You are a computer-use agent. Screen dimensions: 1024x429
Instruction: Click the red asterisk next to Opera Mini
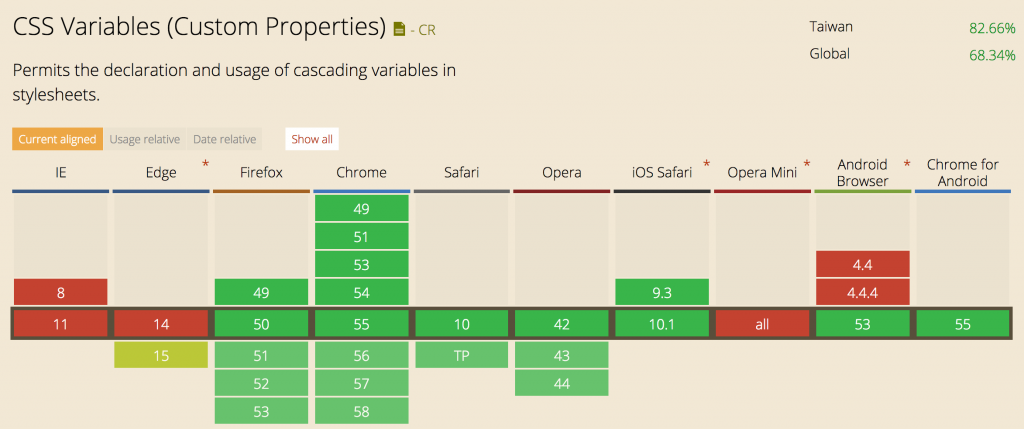[x=806, y=163]
